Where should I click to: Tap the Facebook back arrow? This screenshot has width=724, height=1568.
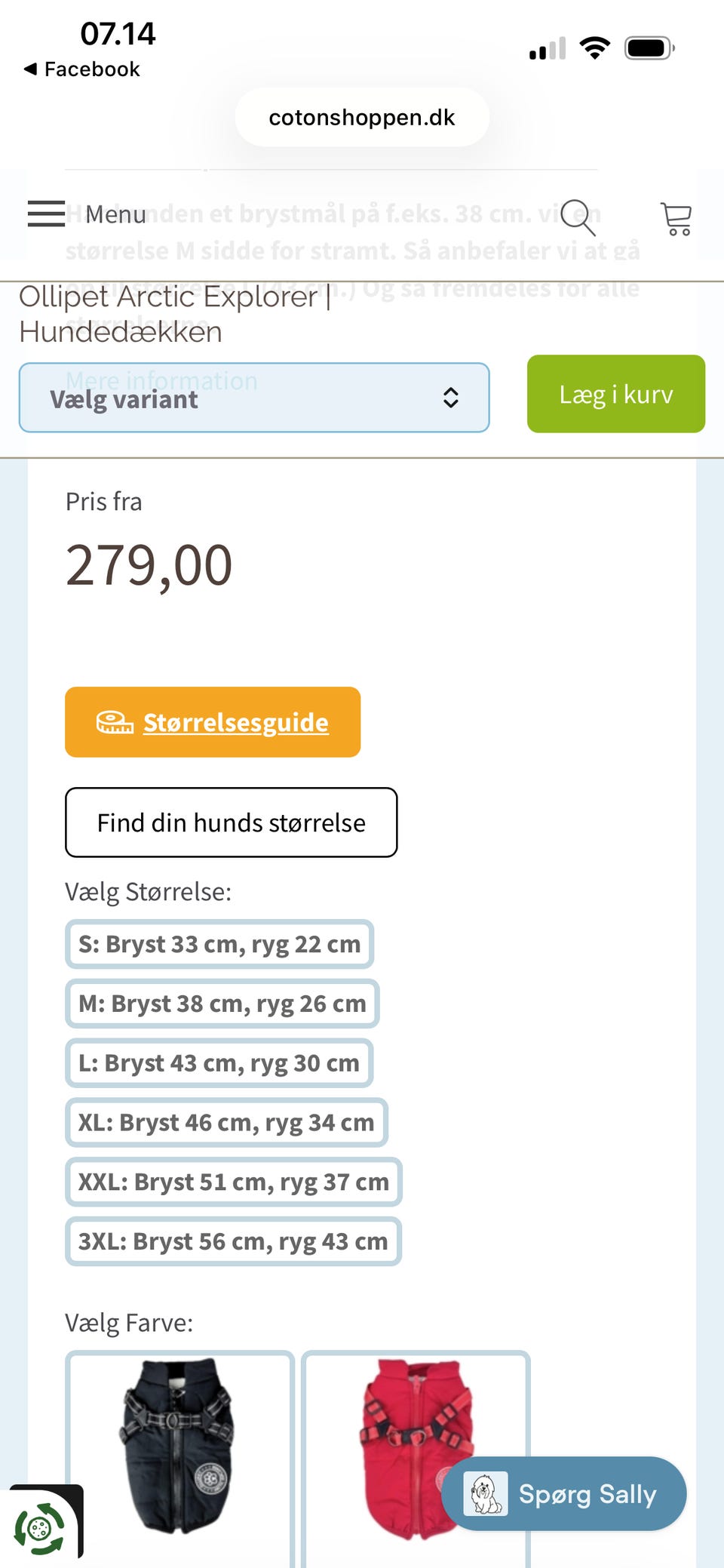point(30,69)
